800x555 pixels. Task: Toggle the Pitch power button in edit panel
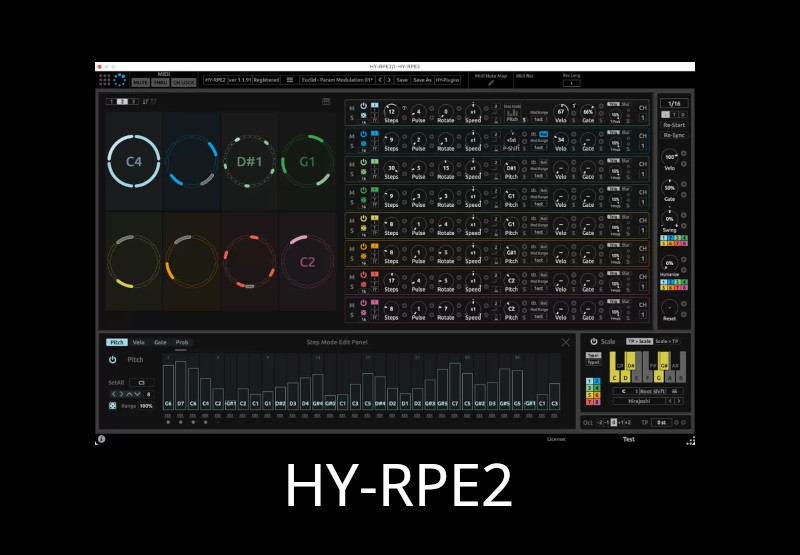click(112, 360)
